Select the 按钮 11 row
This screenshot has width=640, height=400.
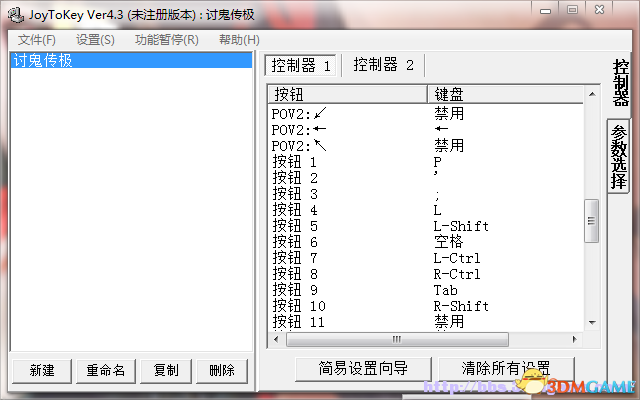427,322
